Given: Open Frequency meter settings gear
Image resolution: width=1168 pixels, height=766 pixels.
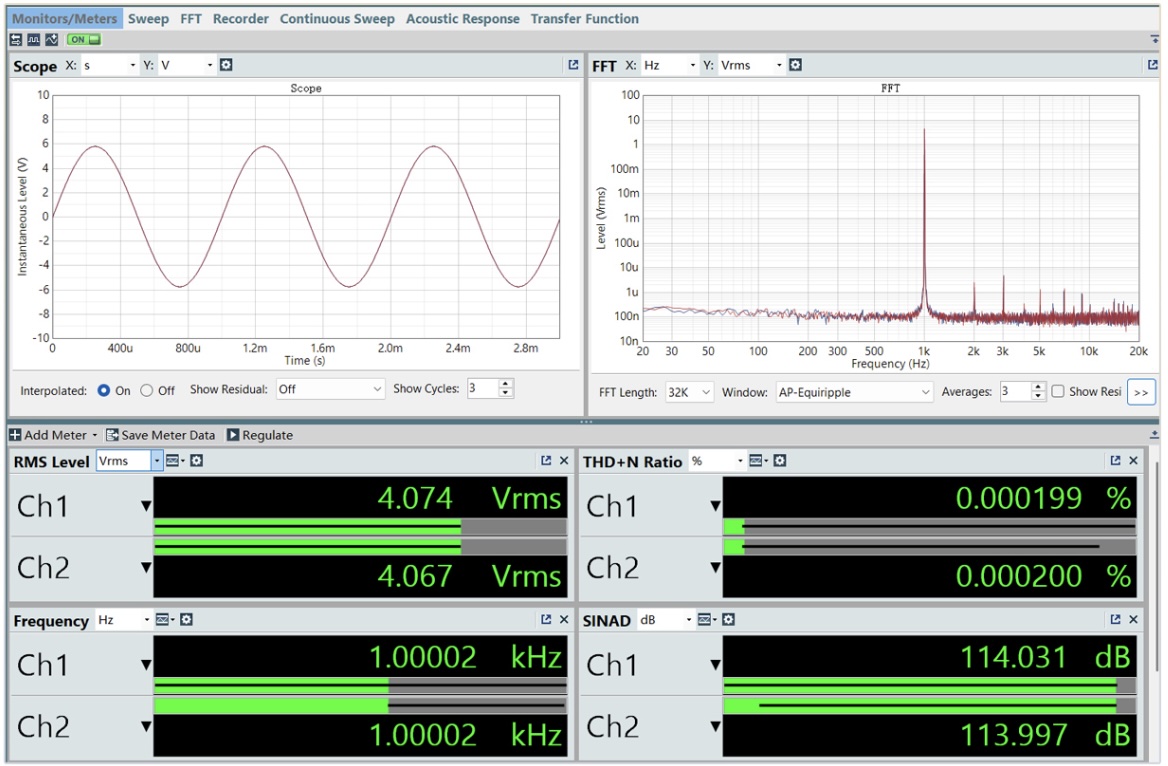Looking at the screenshot, I should coord(186,619).
